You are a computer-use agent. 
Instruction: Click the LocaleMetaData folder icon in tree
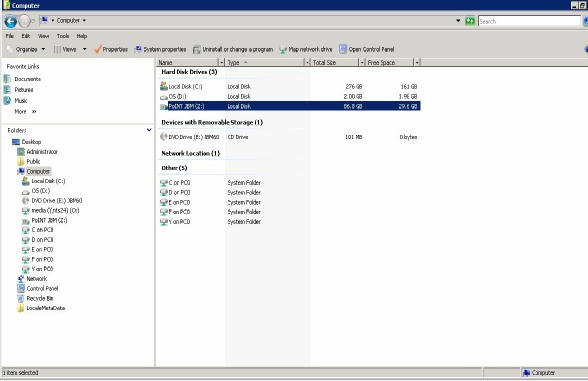[21, 308]
